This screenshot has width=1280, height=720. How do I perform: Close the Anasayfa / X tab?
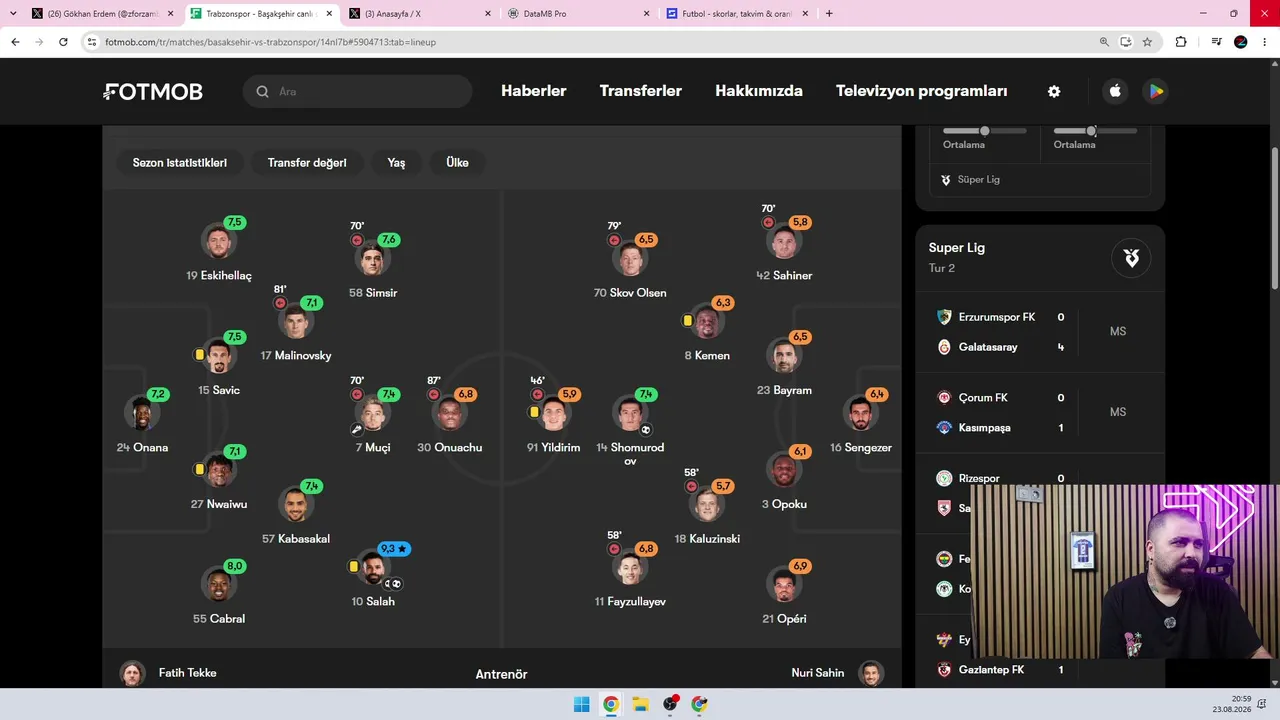pos(487,14)
